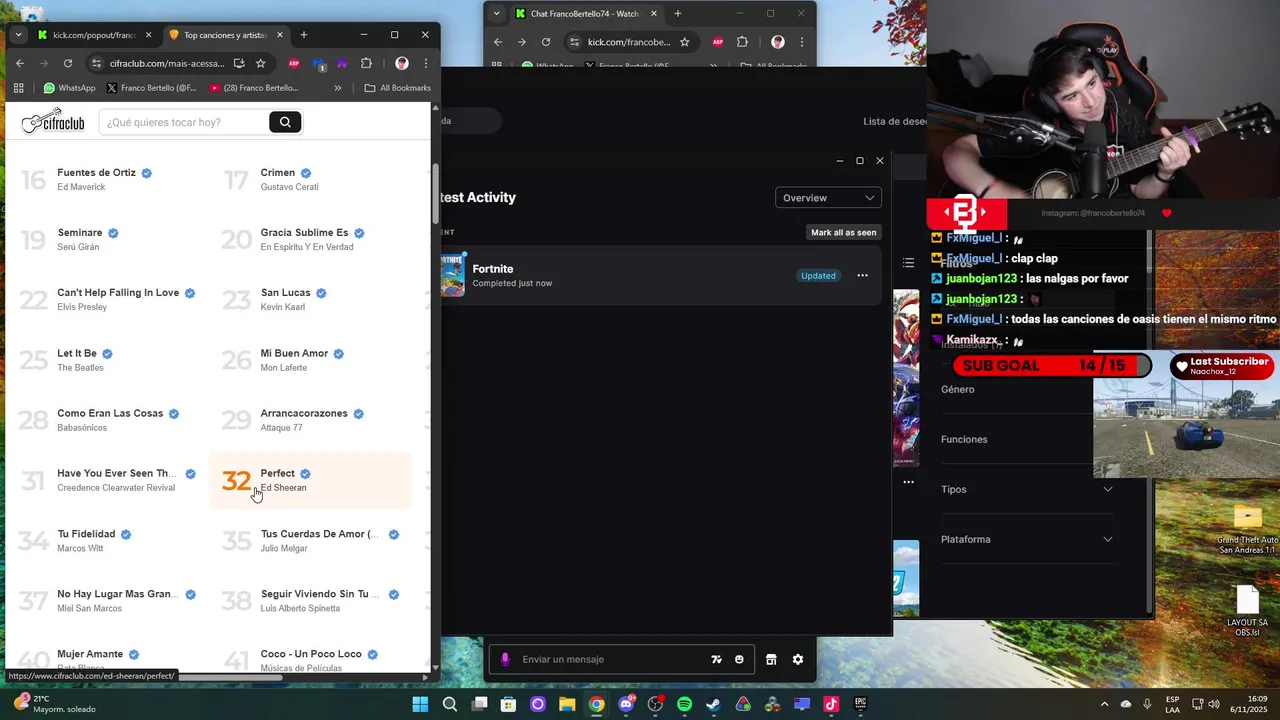The height and width of the screenshot is (720, 1280).
Task: View site information icon for cifraclub.com
Action: point(96,63)
